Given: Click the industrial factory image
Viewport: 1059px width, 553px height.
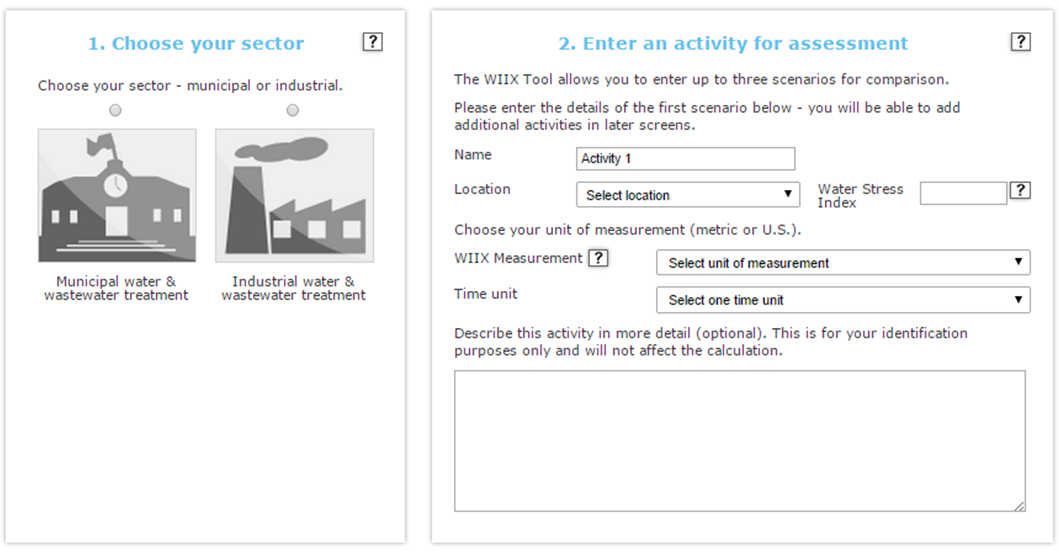Looking at the screenshot, I should tap(294, 196).
